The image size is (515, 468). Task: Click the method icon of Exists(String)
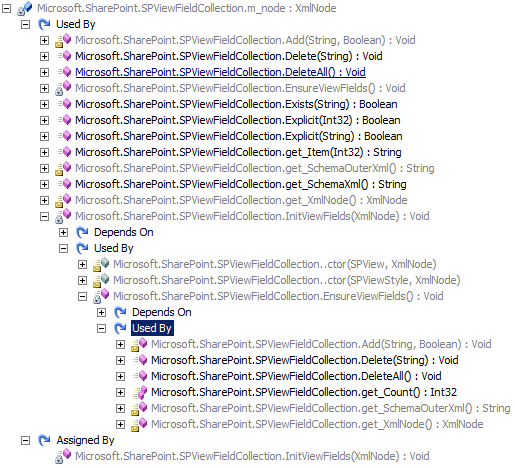64,104
